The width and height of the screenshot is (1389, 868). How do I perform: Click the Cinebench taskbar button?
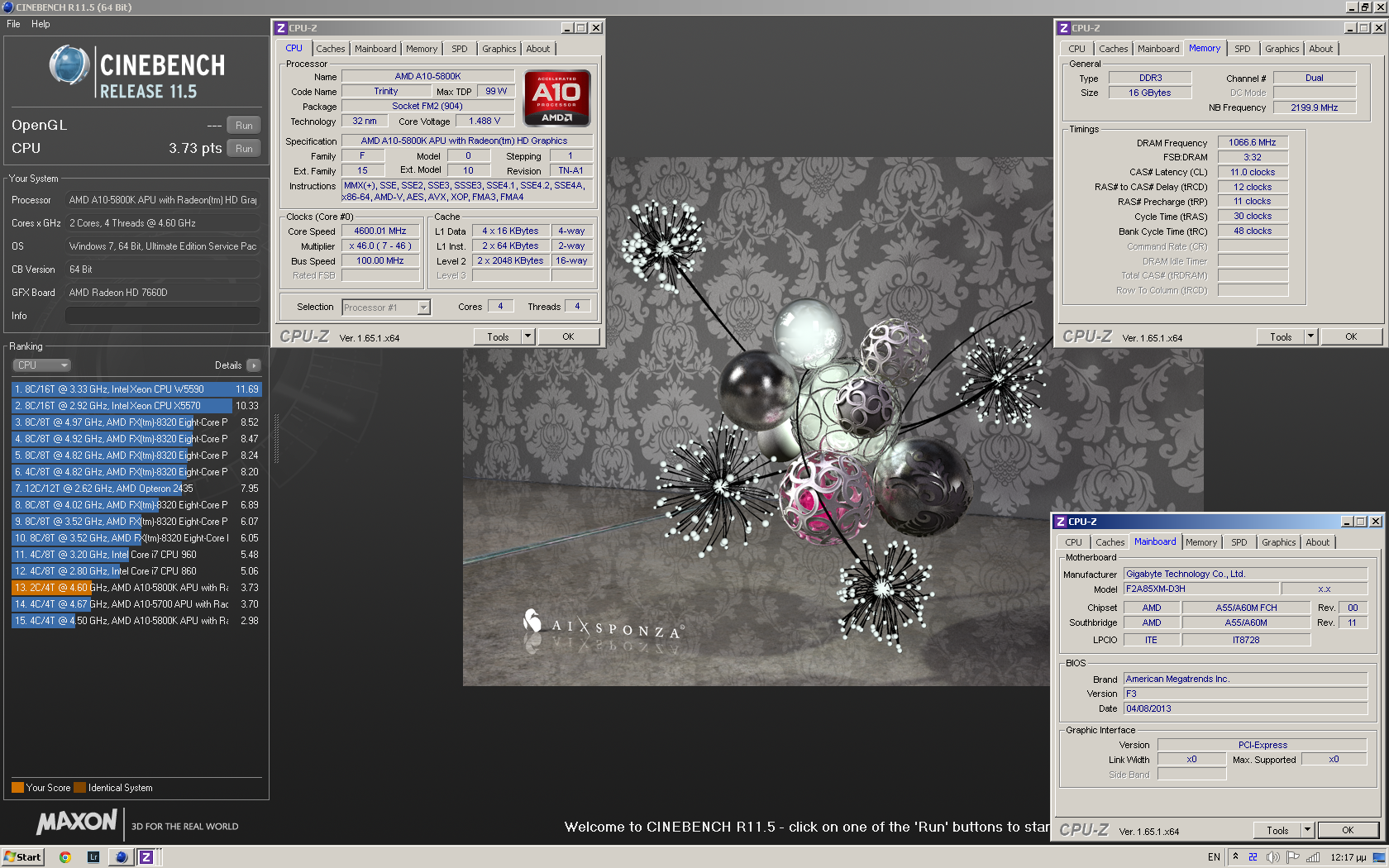(122, 857)
